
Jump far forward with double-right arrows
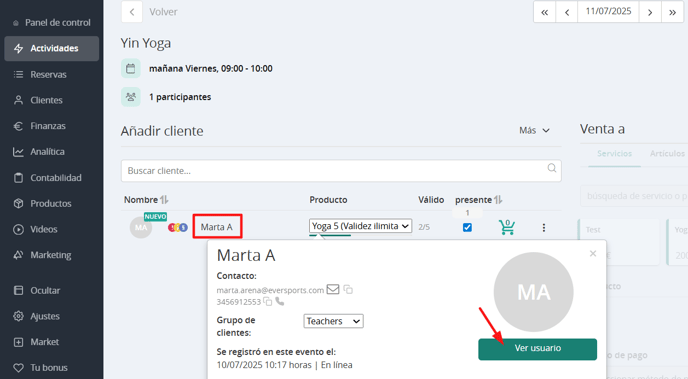click(672, 12)
